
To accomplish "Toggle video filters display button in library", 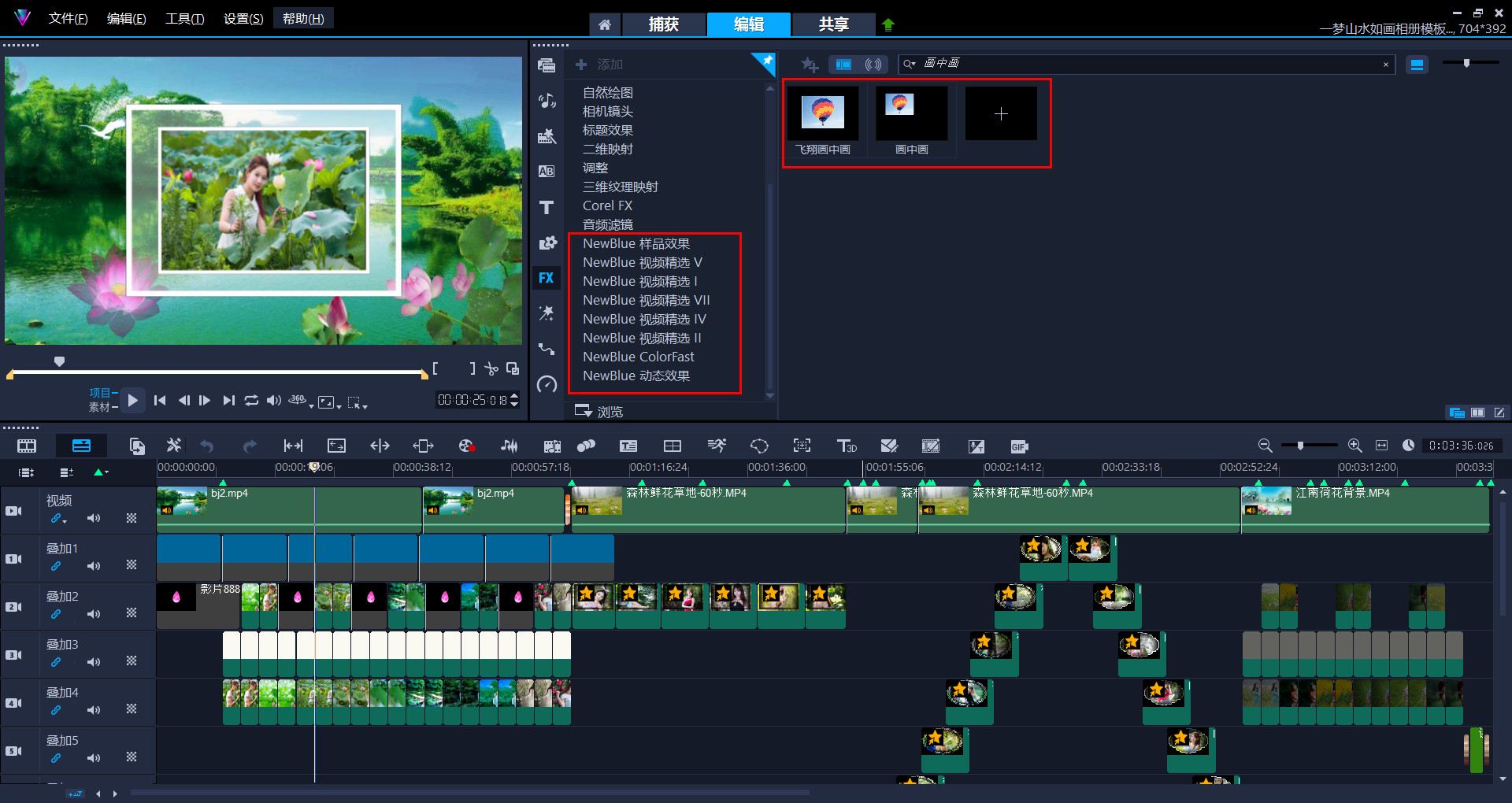I will point(843,65).
